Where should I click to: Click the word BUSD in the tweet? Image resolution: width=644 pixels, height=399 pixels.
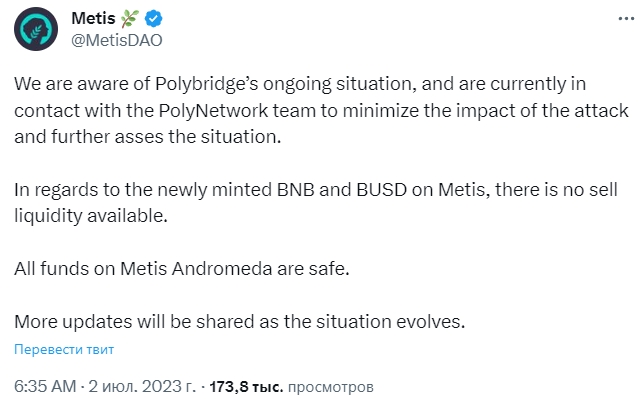[382, 190]
